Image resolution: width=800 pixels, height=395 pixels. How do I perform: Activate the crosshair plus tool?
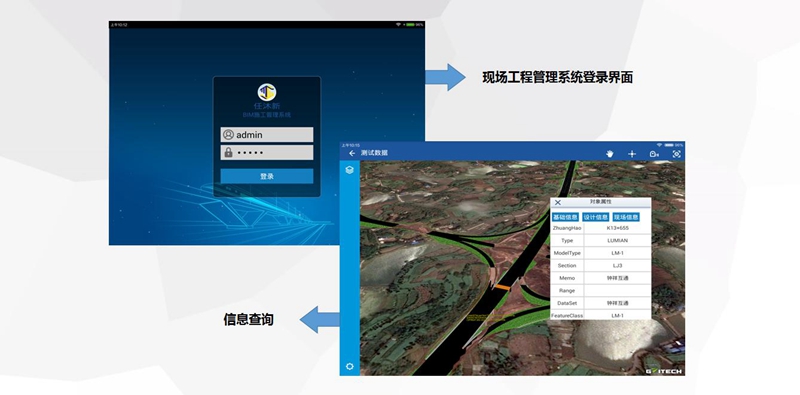(632, 154)
